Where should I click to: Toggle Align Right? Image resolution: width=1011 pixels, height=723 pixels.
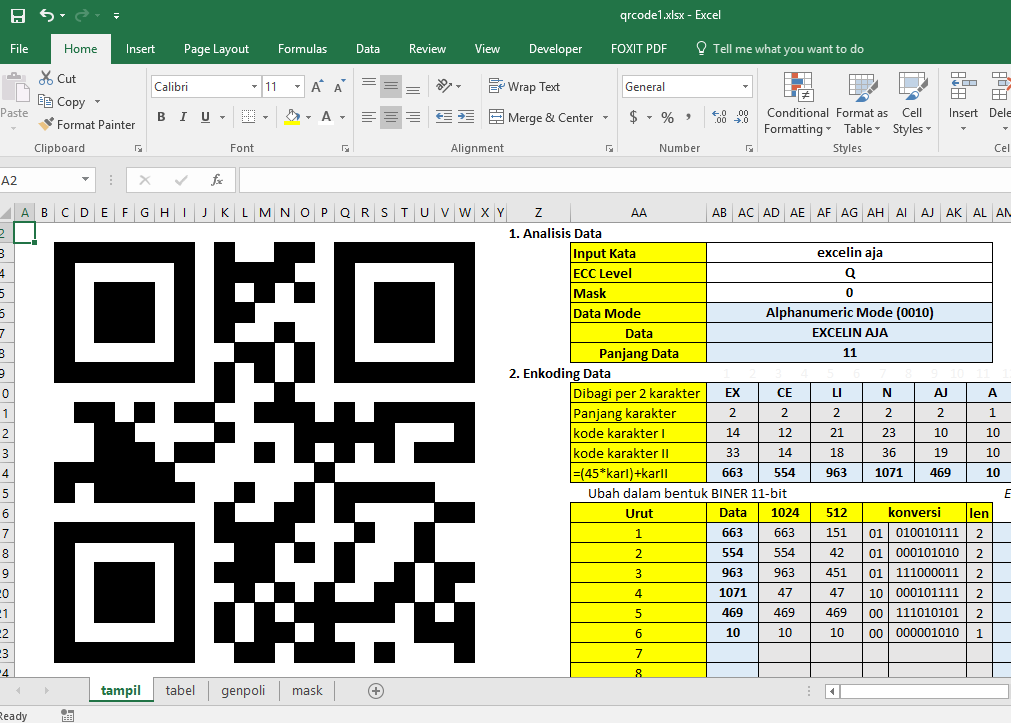point(413,117)
